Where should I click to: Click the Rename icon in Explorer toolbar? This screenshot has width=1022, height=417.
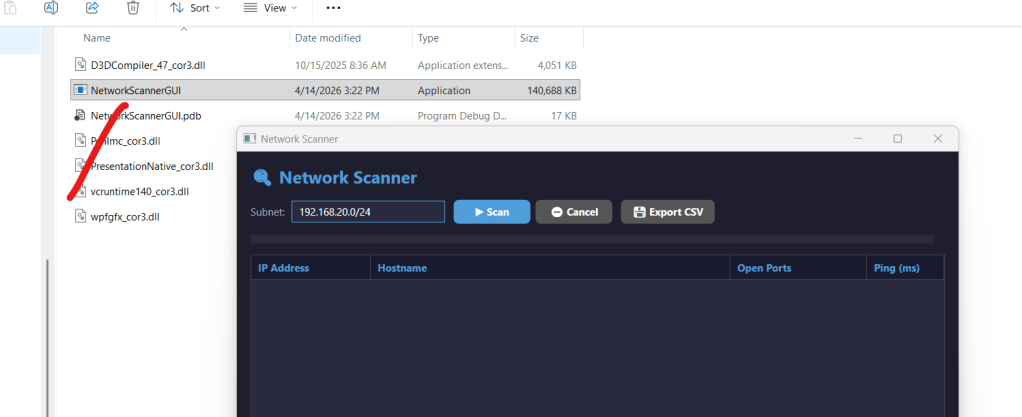pyautogui.click(x=51, y=8)
